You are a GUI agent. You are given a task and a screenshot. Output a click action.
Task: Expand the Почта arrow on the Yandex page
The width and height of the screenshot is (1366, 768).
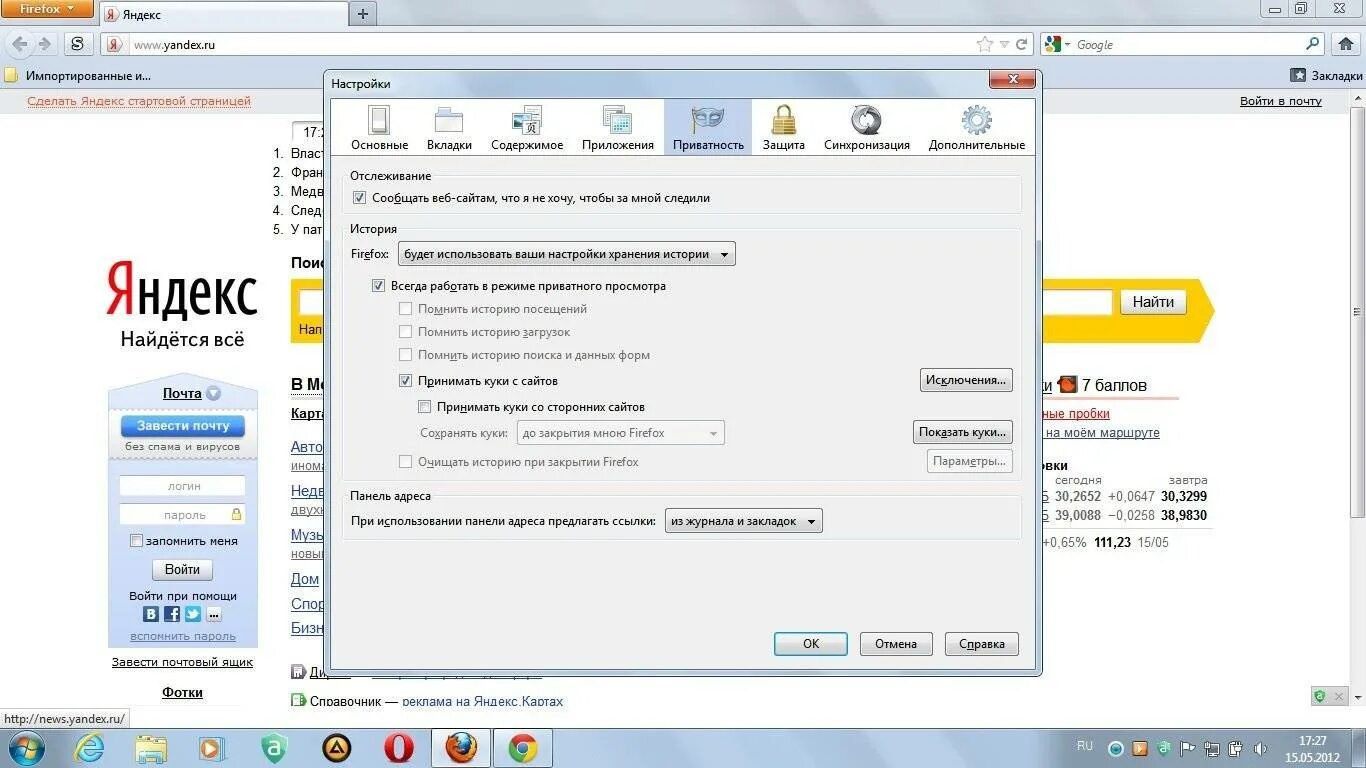point(213,393)
